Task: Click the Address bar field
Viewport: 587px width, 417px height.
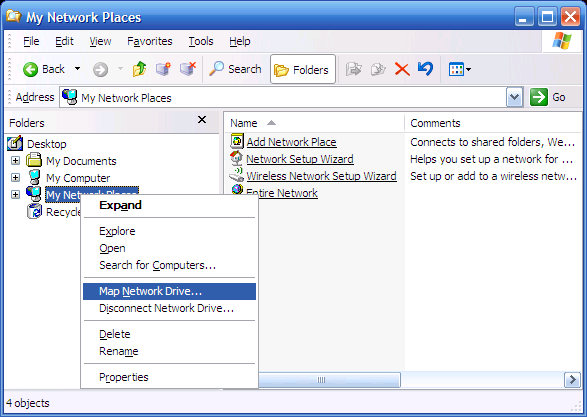Action: 283,97
